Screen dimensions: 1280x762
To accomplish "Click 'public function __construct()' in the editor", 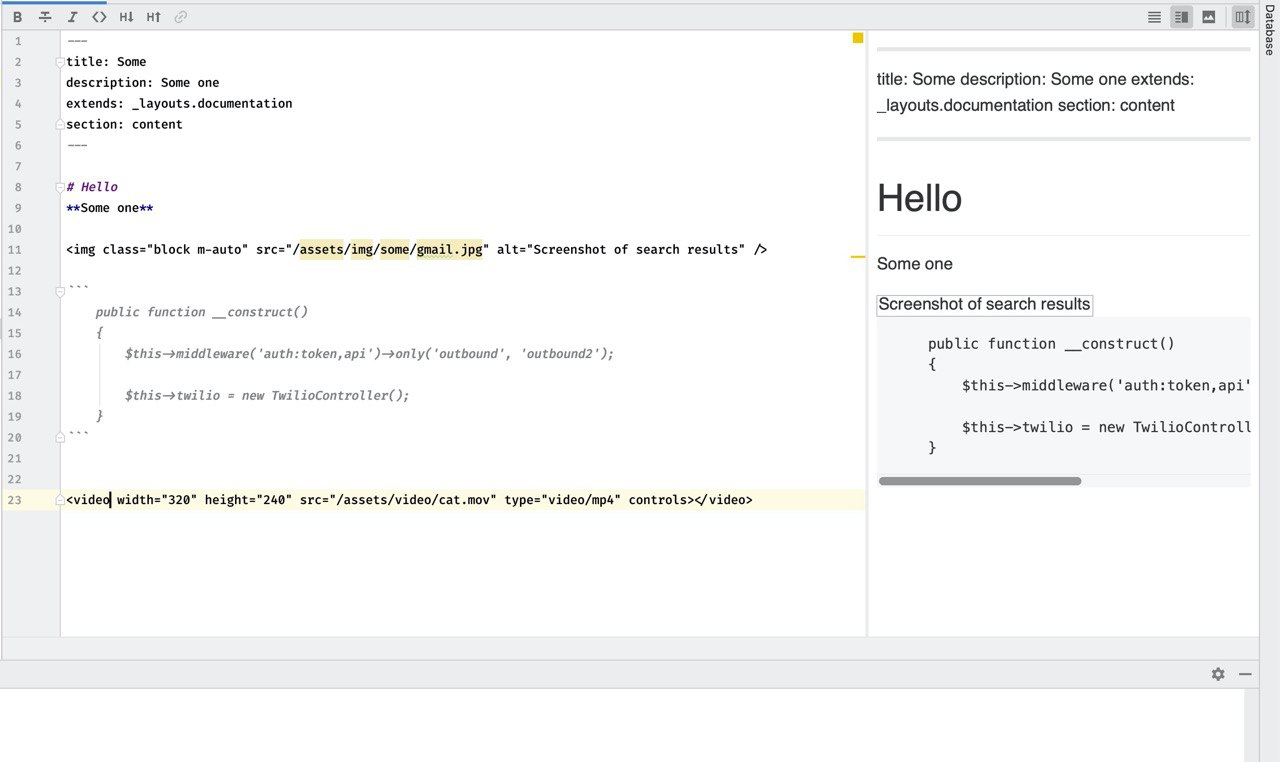I will [202, 312].
